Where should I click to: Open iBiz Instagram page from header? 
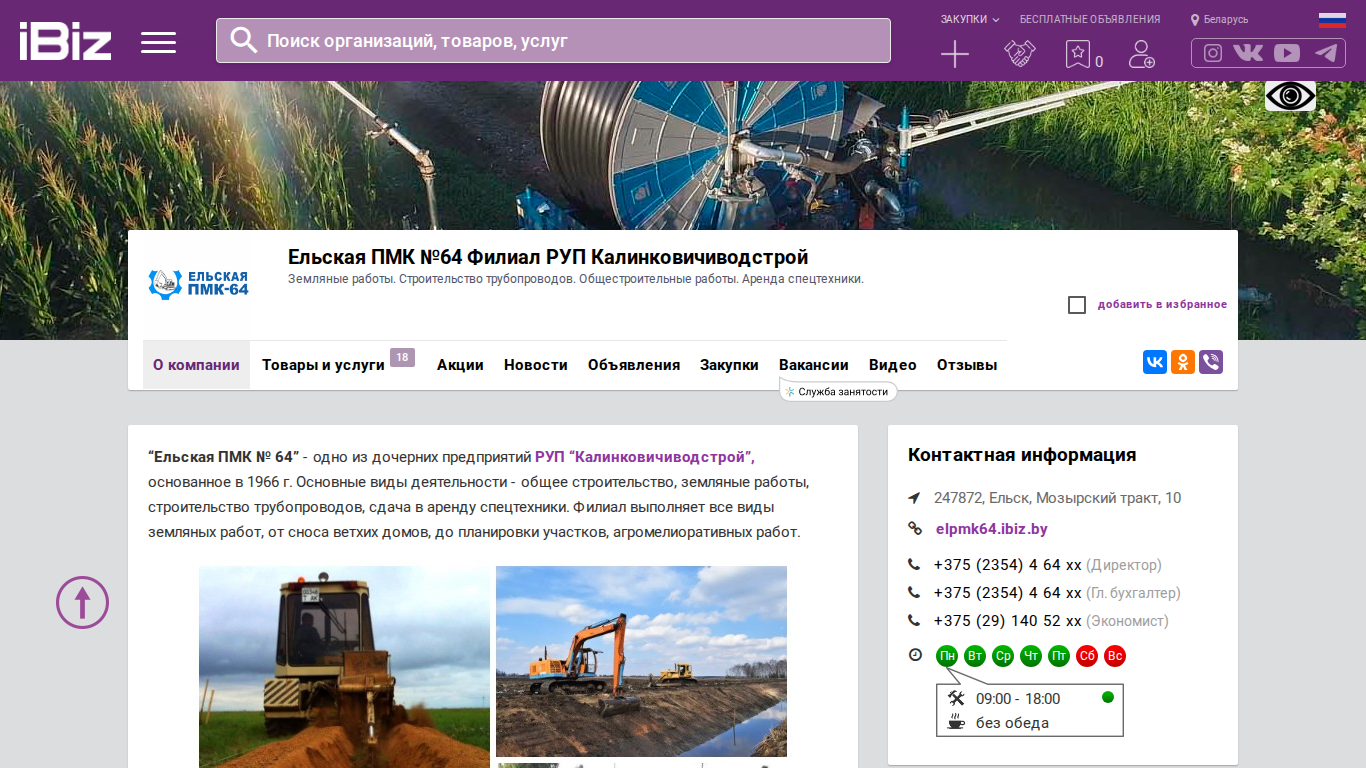point(1213,53)
